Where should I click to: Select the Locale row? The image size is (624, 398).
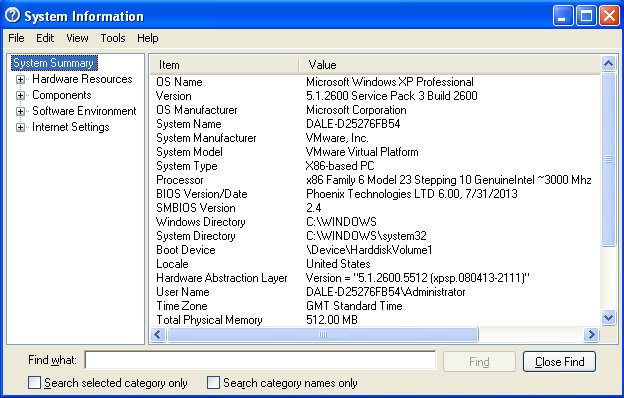[x=375, y=263]
